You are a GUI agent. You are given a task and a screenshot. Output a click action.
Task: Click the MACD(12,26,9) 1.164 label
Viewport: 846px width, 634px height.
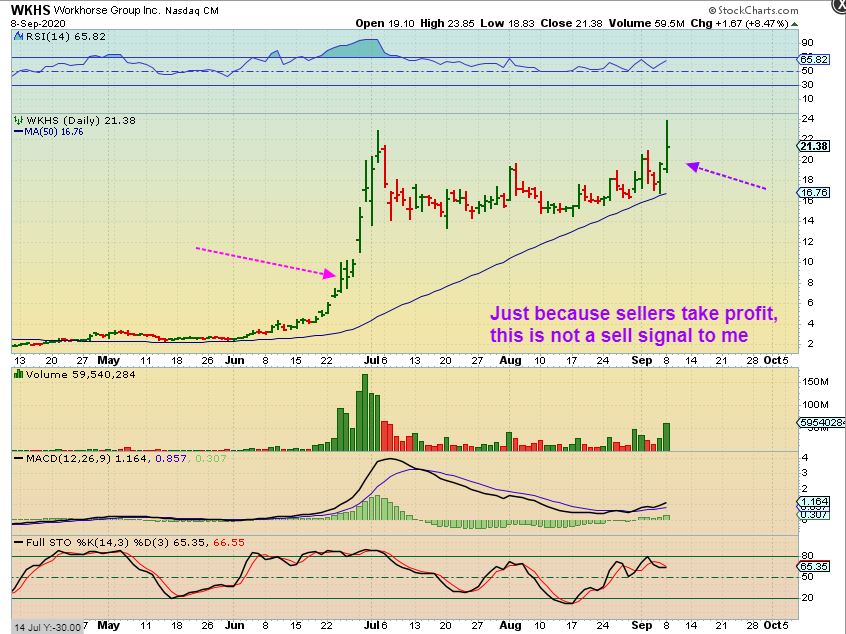86,459
